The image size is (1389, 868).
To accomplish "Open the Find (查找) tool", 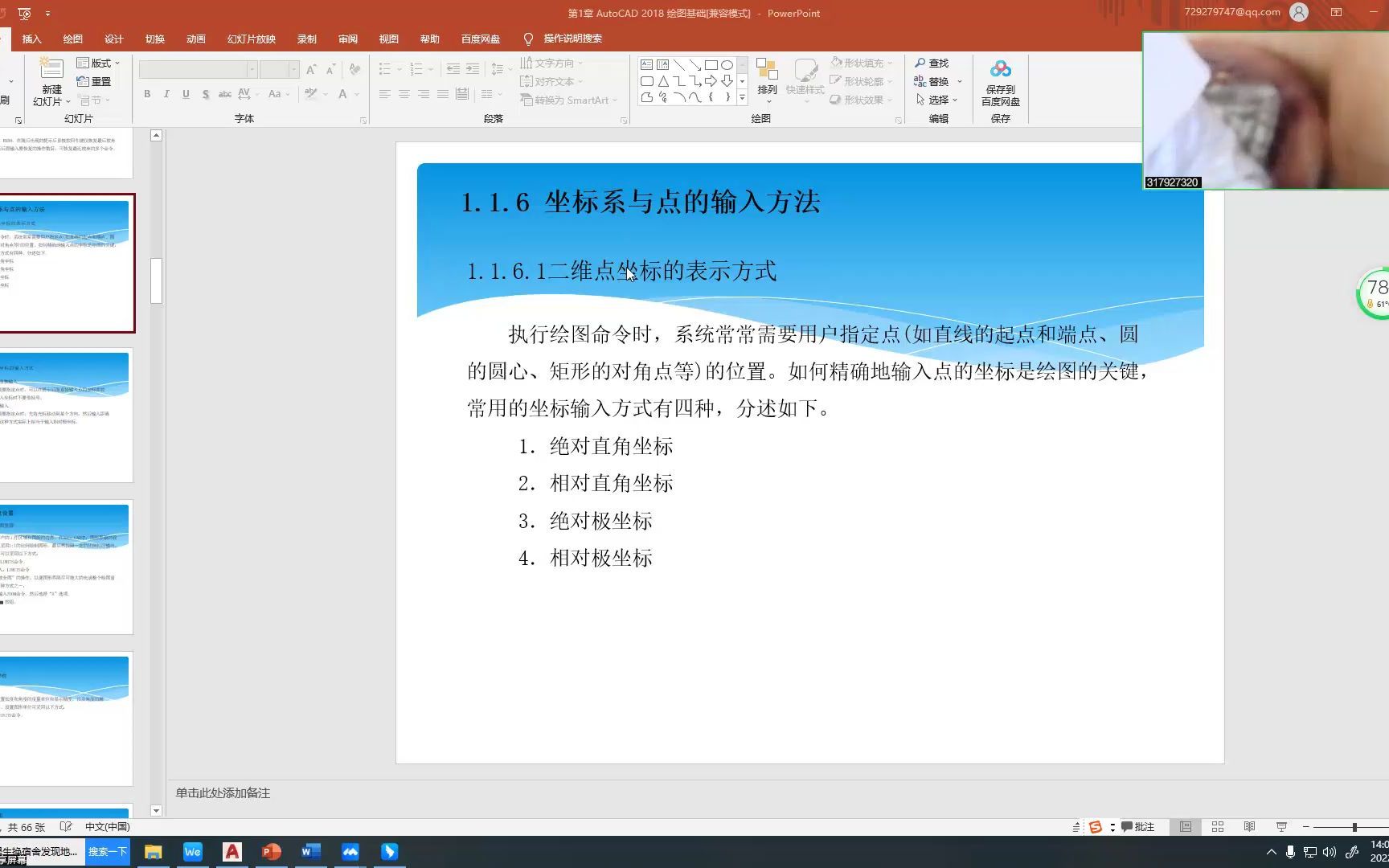I will 932,63.
